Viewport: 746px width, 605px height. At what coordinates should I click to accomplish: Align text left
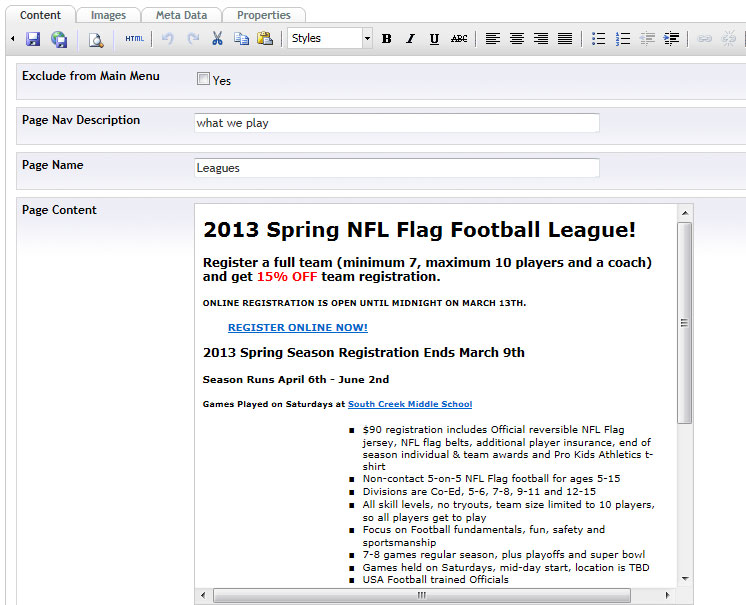(492, 39)
